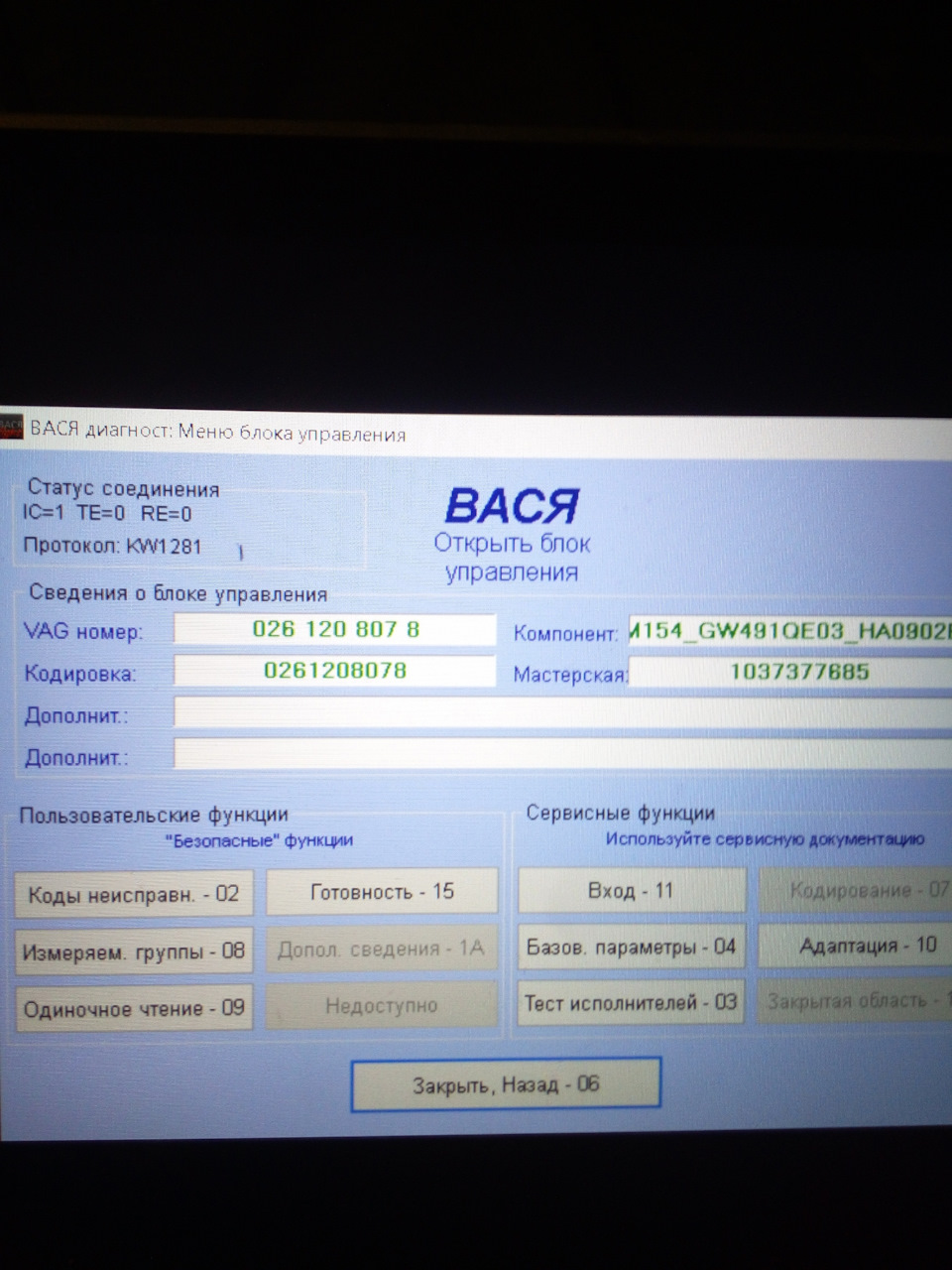Click the Кодировка field 0261208078
Image resolution: width=952 pixels, height=1270 pixels.
(x=335, y=671)
